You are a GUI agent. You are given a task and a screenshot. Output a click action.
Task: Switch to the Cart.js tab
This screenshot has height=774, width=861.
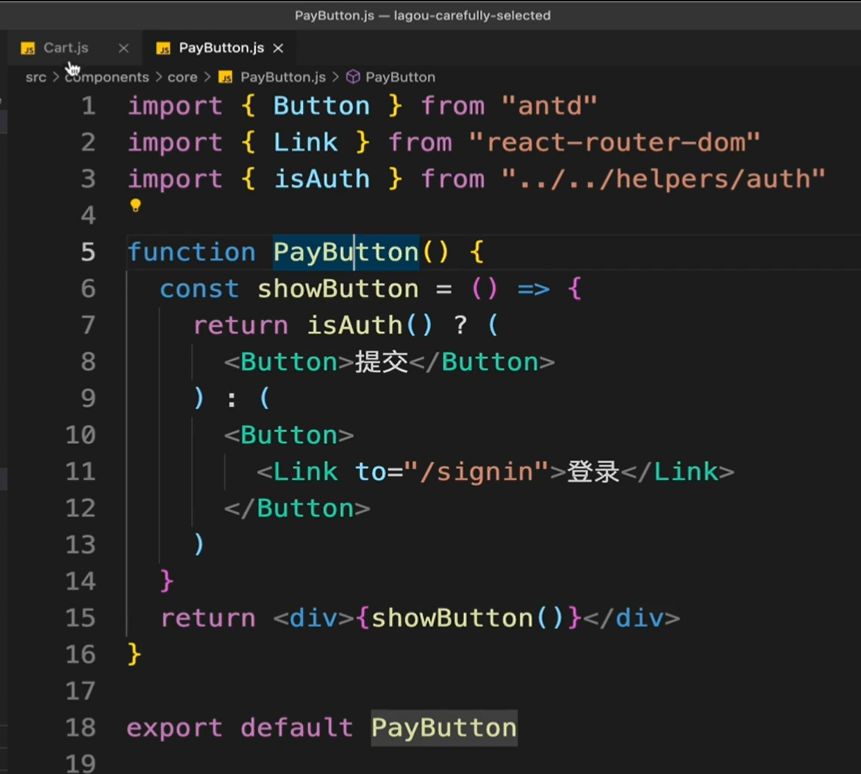click(66, 48)
